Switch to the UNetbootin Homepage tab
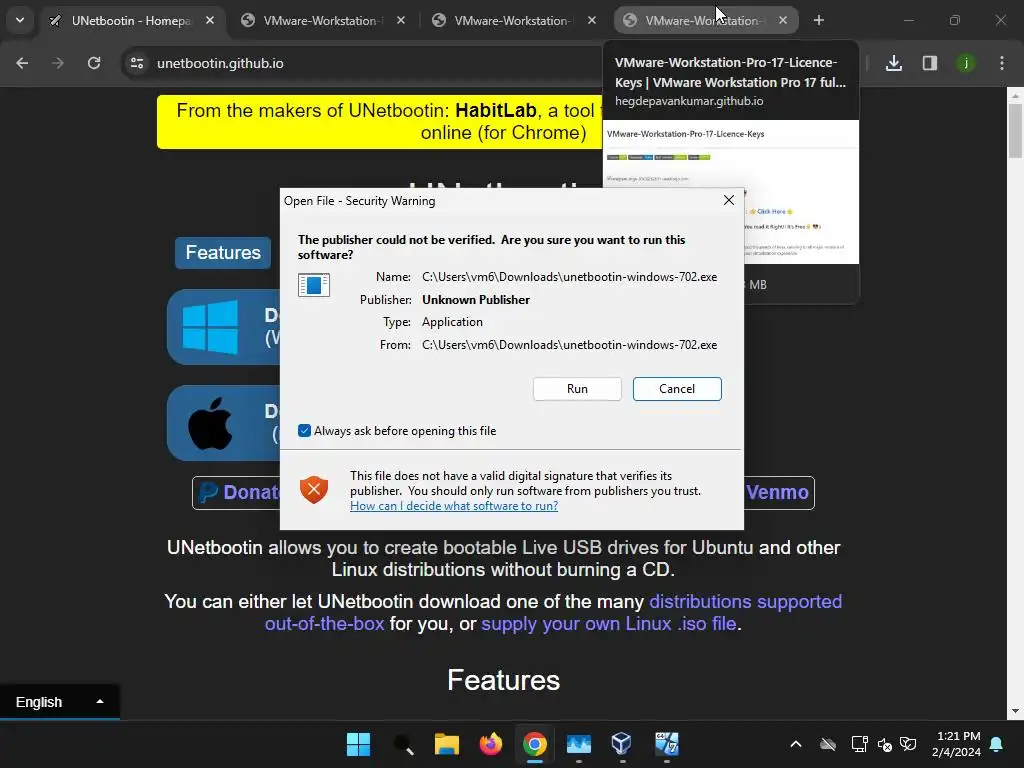 click(131, 21)
